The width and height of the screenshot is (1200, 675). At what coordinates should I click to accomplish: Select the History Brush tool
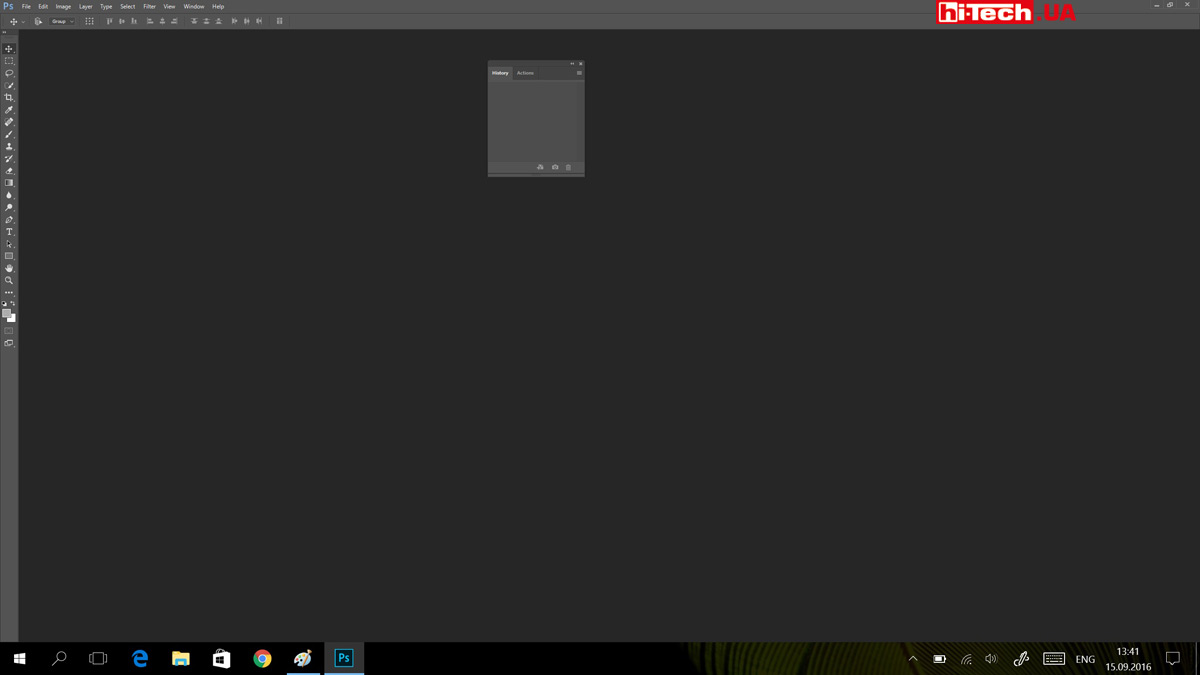click(9, 159)
